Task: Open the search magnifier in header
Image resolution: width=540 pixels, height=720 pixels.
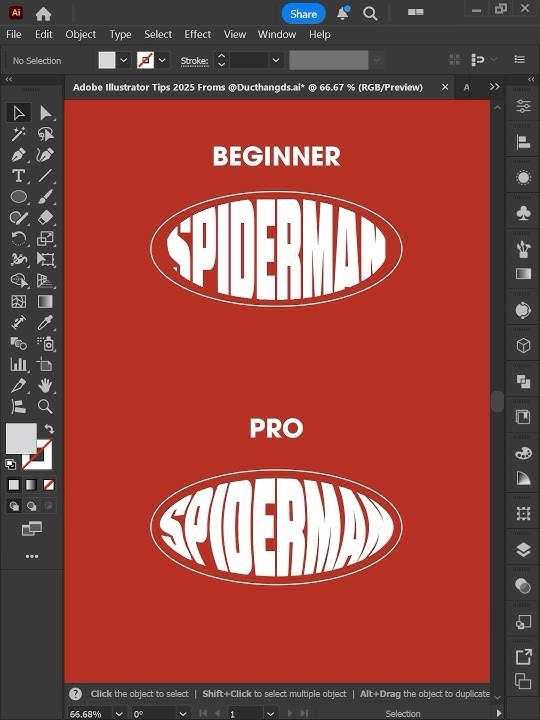Action: click(x=370, y=14)
